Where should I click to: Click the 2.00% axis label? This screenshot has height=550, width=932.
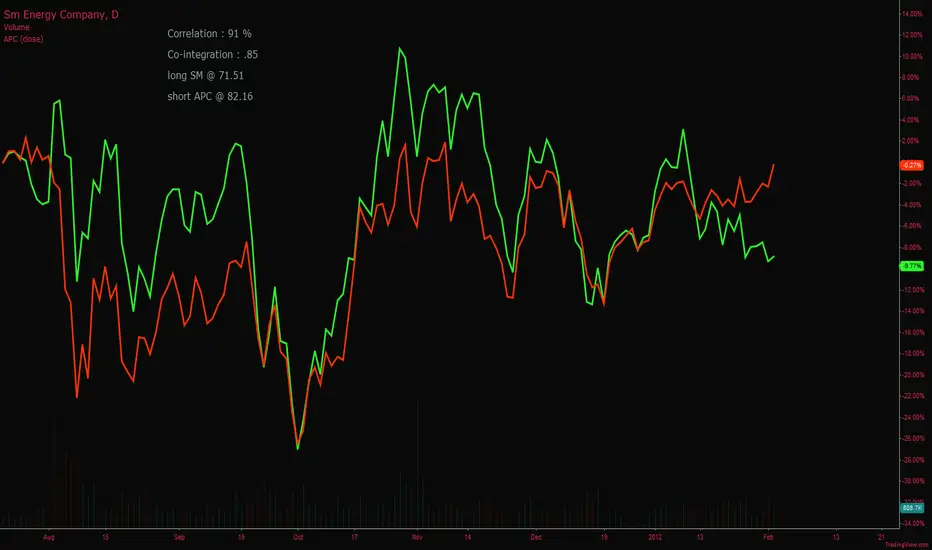tap(912, 141)
